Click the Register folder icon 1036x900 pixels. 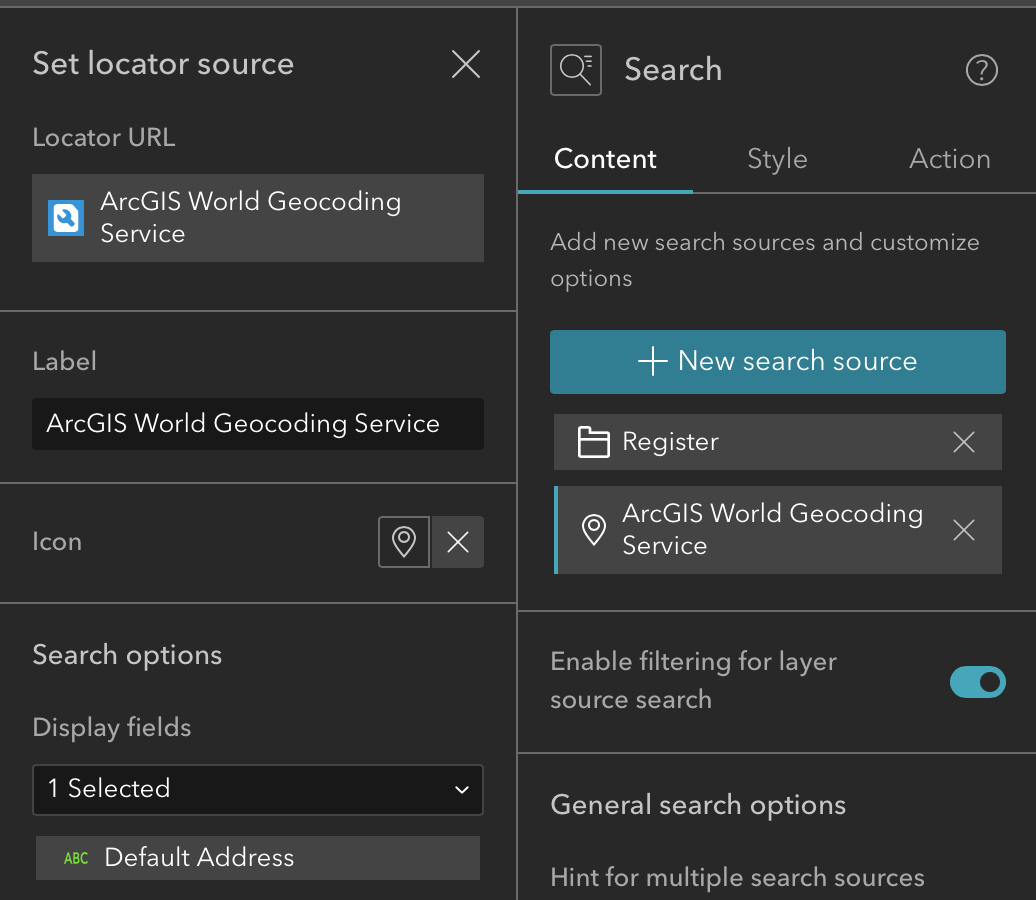click(593, 442)
